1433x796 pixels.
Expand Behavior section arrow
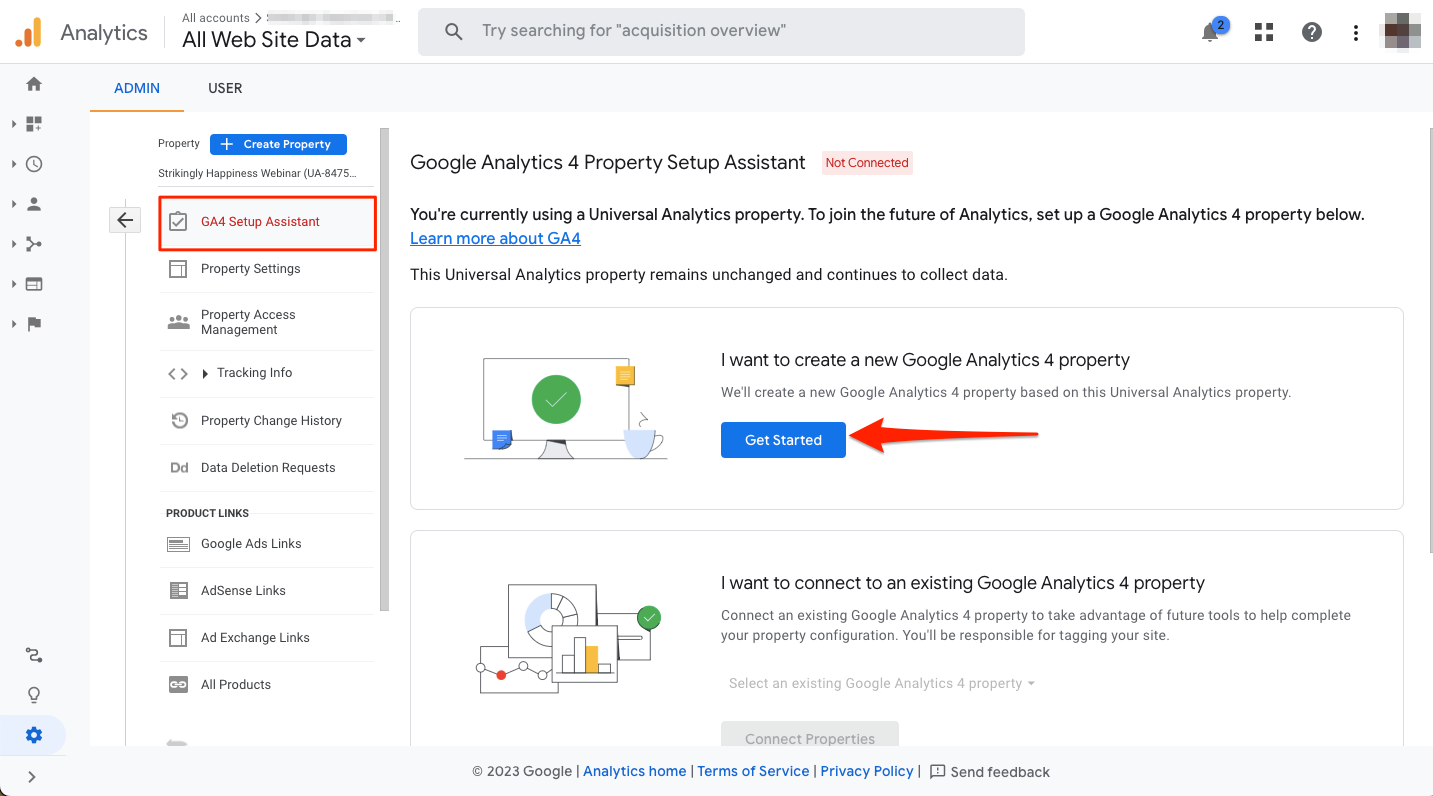tap(14, 284)
